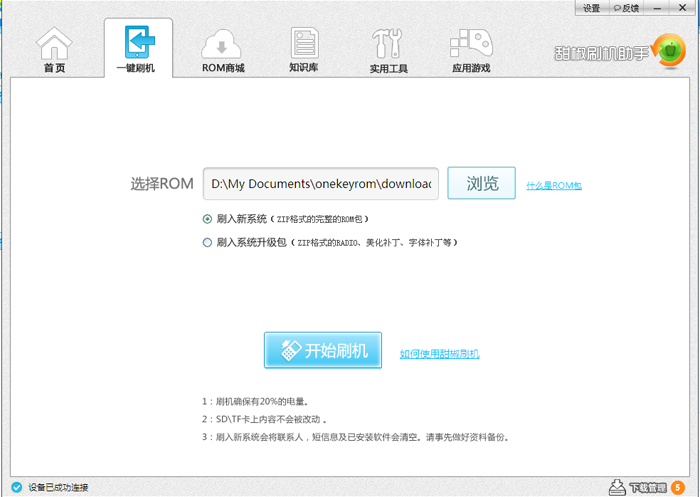Click the device connected checkmark icon
Viewport: 700px width, 497px height.
click(x=17, y=487)
